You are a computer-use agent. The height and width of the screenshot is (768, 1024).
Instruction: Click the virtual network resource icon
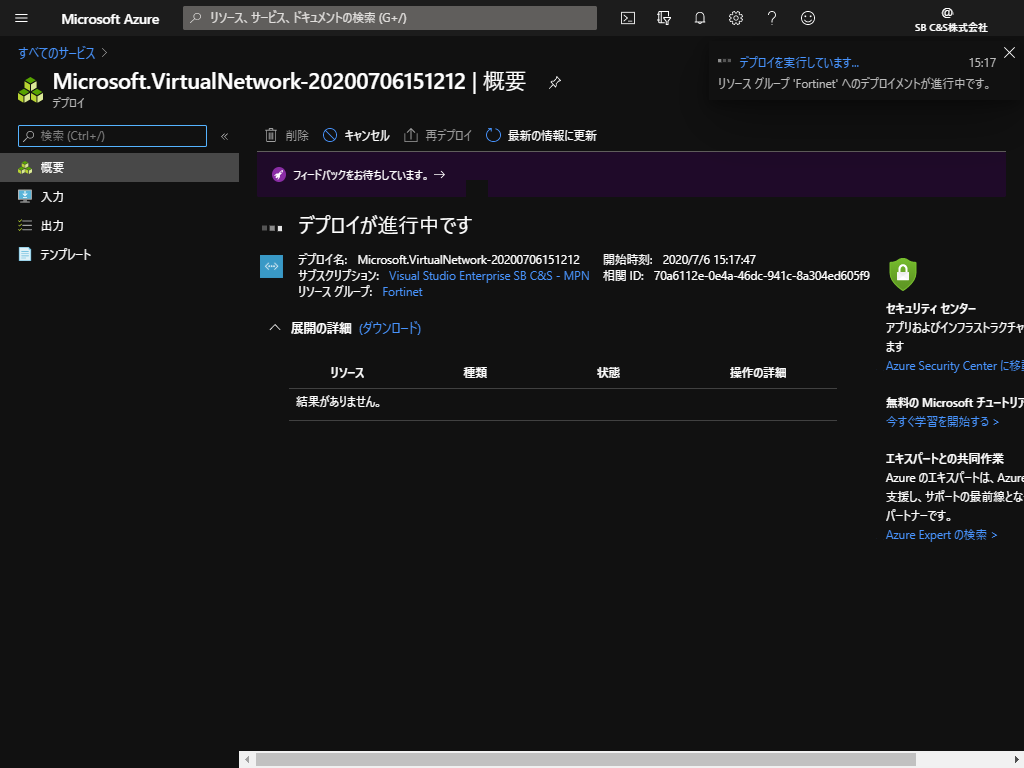click(x=271, y=266)
